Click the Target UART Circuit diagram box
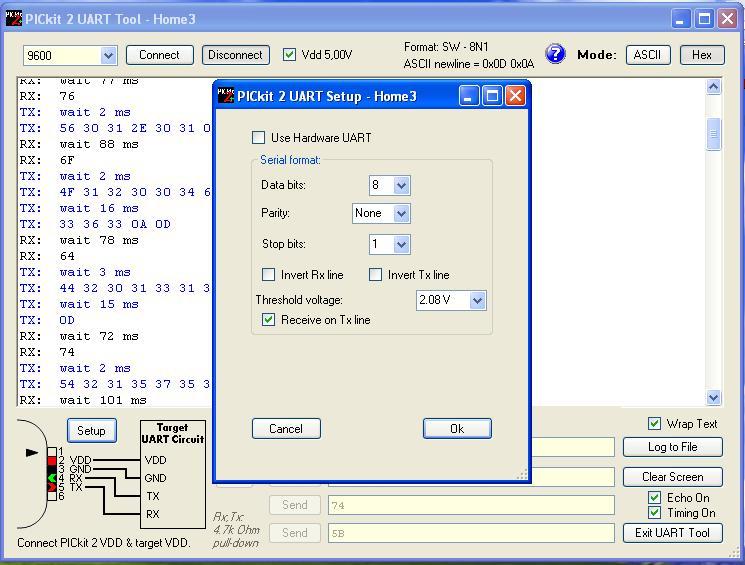Screen dimensions: 745x565 coord(173,474)
